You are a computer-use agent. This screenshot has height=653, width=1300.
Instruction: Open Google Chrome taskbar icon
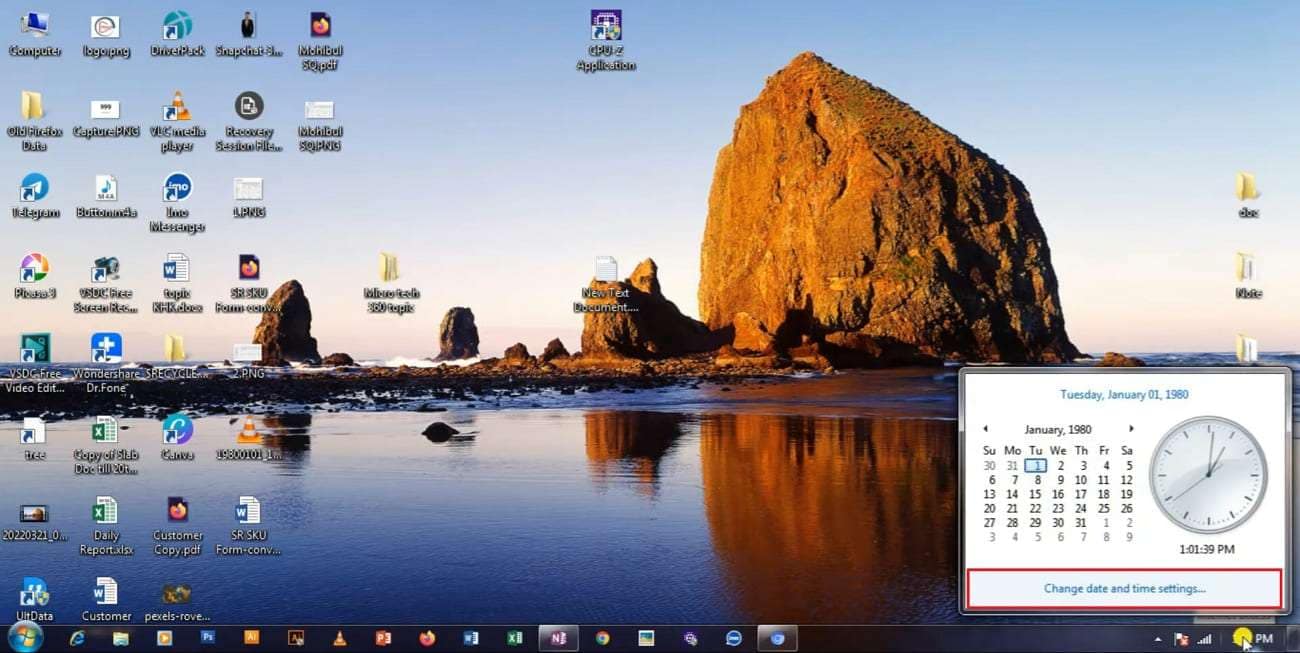[x=602, y=638]
